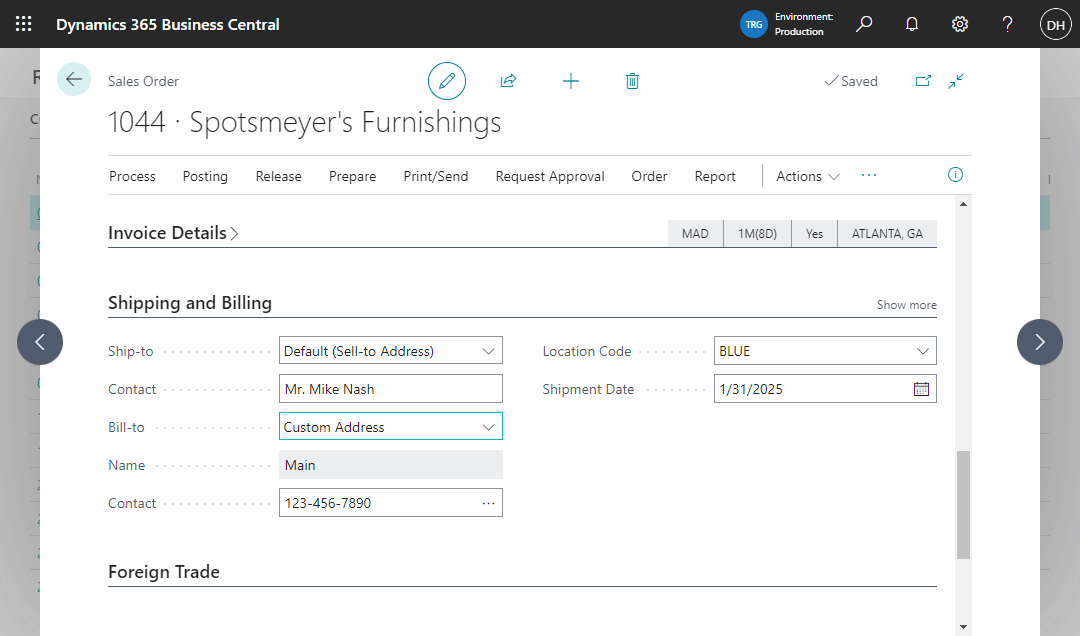Open the Posting menu
The width and height of the screenshot is (1080, 636).
205,176
